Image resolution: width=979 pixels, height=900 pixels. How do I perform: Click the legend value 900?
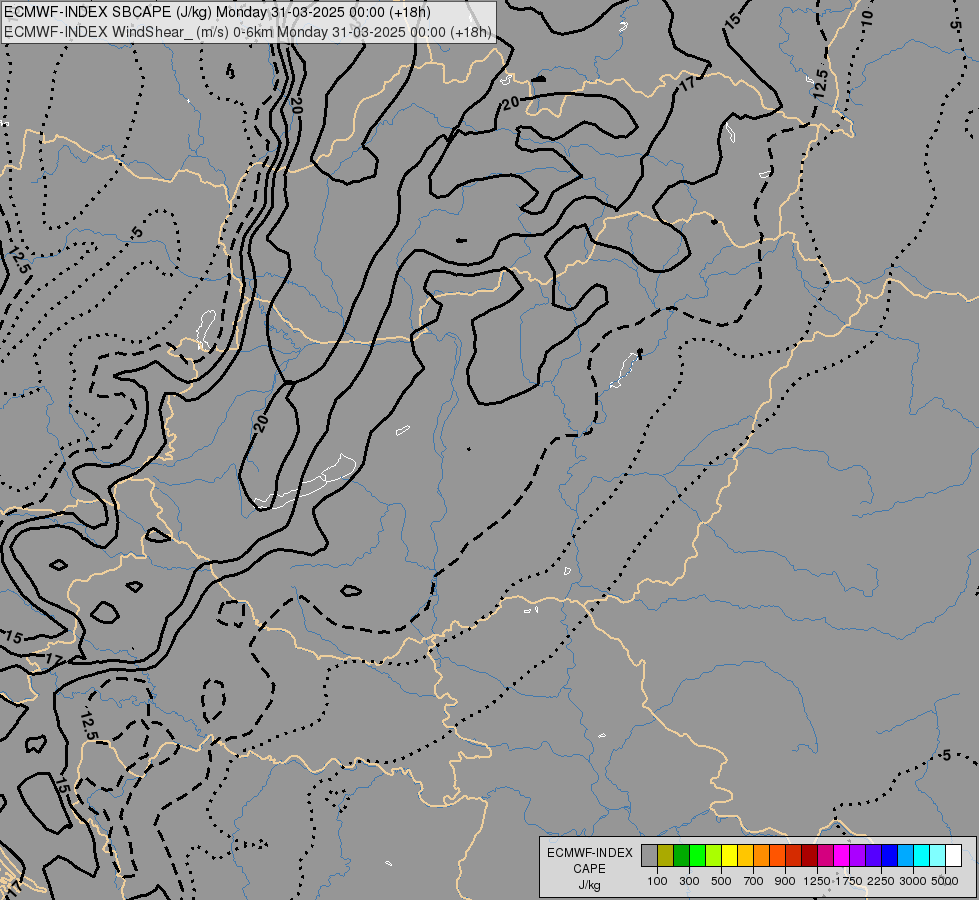[785, 881]
